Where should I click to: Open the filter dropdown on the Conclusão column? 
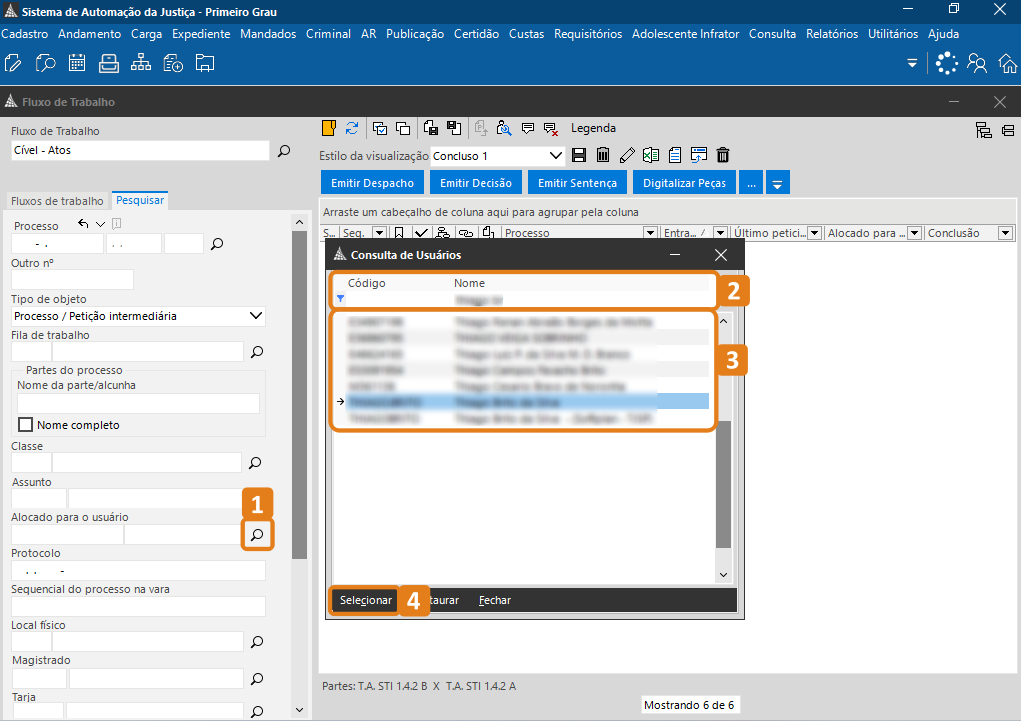click(x=1005, y=233)
